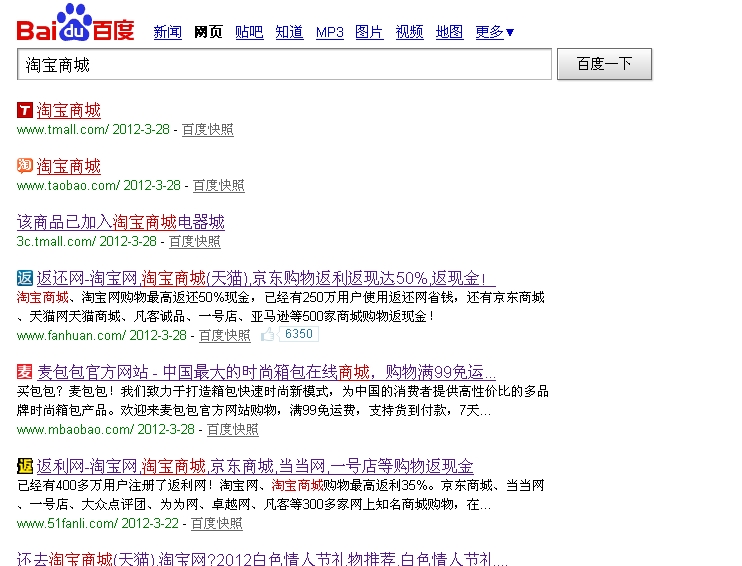The width and height of the screenshot is (742, 566).
Task: Open the 该商品已加入淘宝商城电器城 result
Action: pyautogui.click(x=120, y=222)
